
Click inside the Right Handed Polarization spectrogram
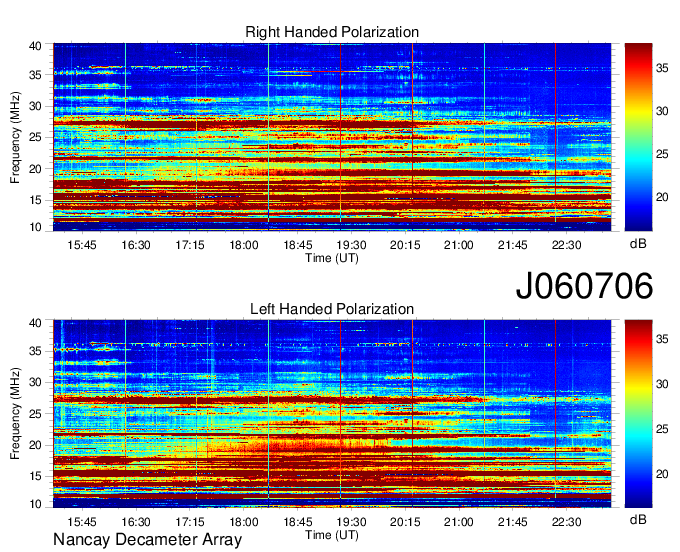tap(332, 137)
